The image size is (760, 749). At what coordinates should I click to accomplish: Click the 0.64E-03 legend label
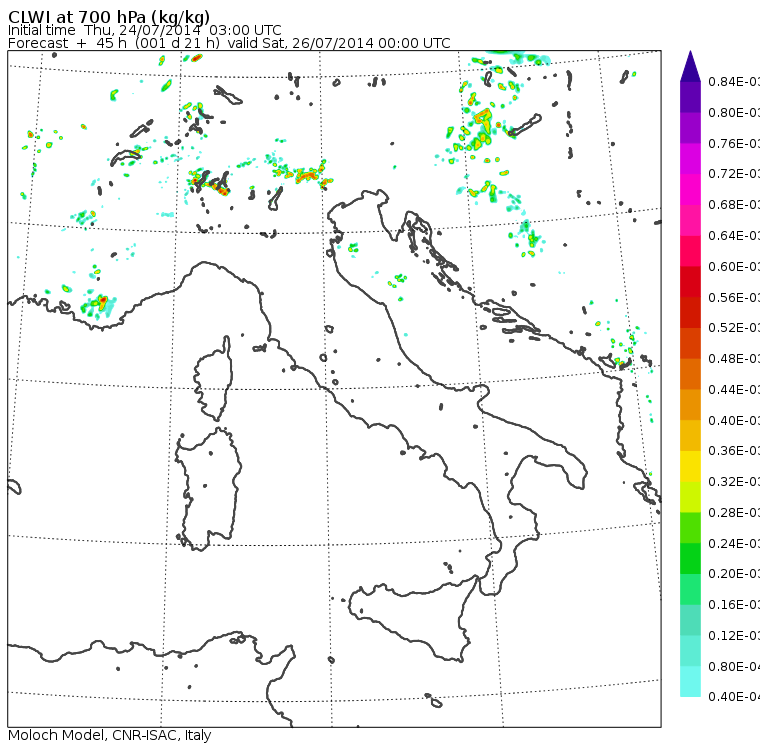click(x=734, y=236)
